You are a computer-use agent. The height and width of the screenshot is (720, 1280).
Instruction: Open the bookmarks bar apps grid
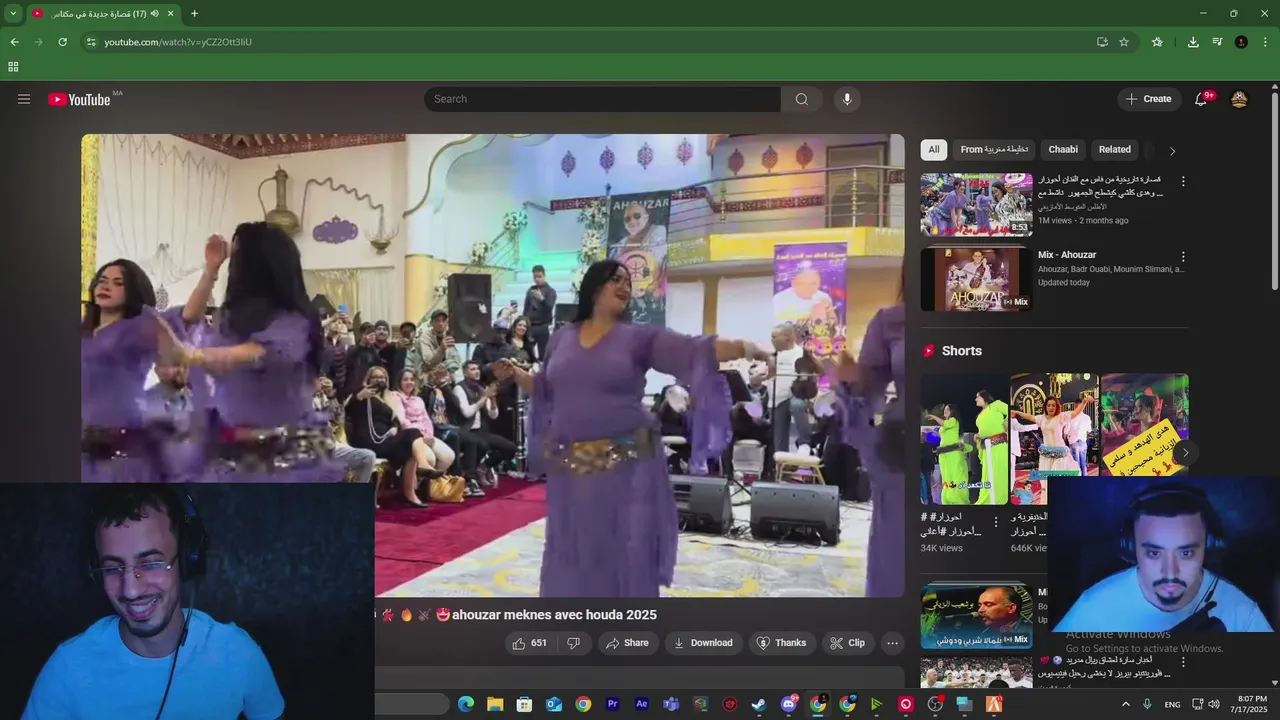[x=13, y=67]
